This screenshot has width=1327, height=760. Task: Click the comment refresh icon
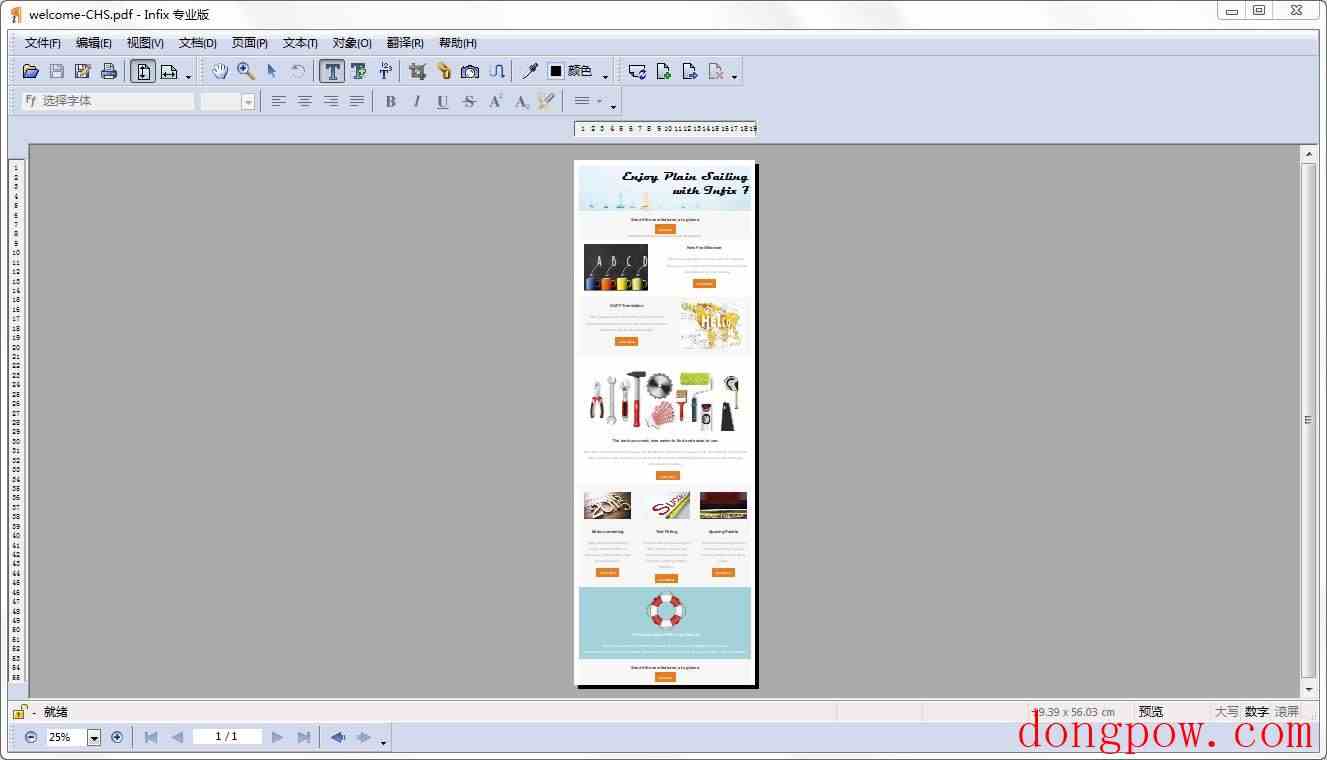637,71
